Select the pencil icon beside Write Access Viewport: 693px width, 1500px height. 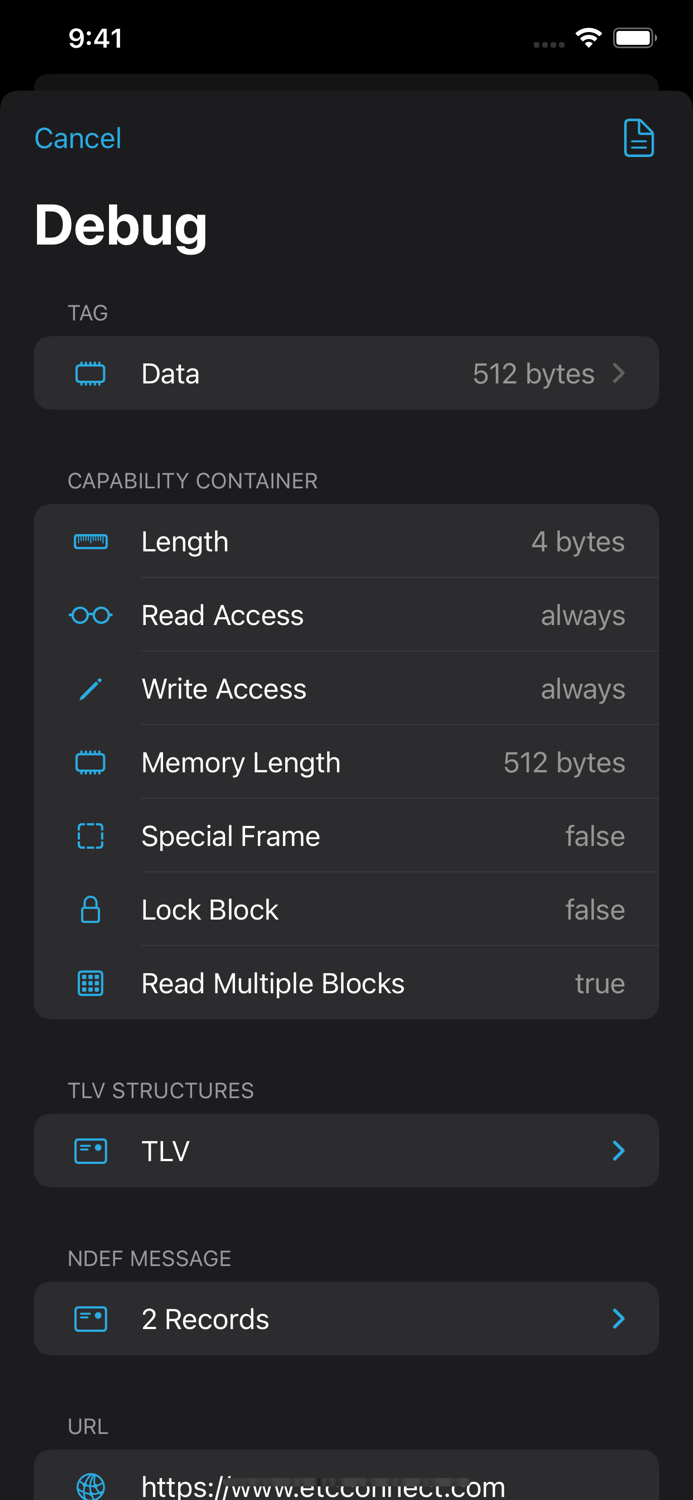90,688
